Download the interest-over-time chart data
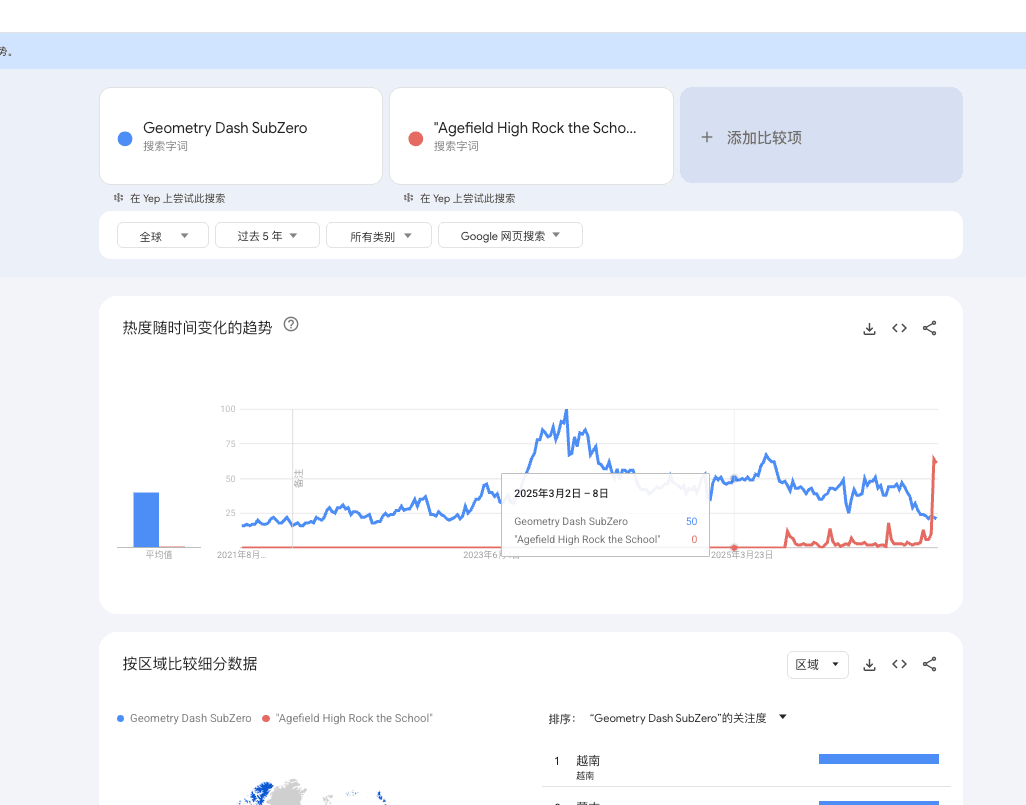1026x805 pixels. click(x=869, y=329)
